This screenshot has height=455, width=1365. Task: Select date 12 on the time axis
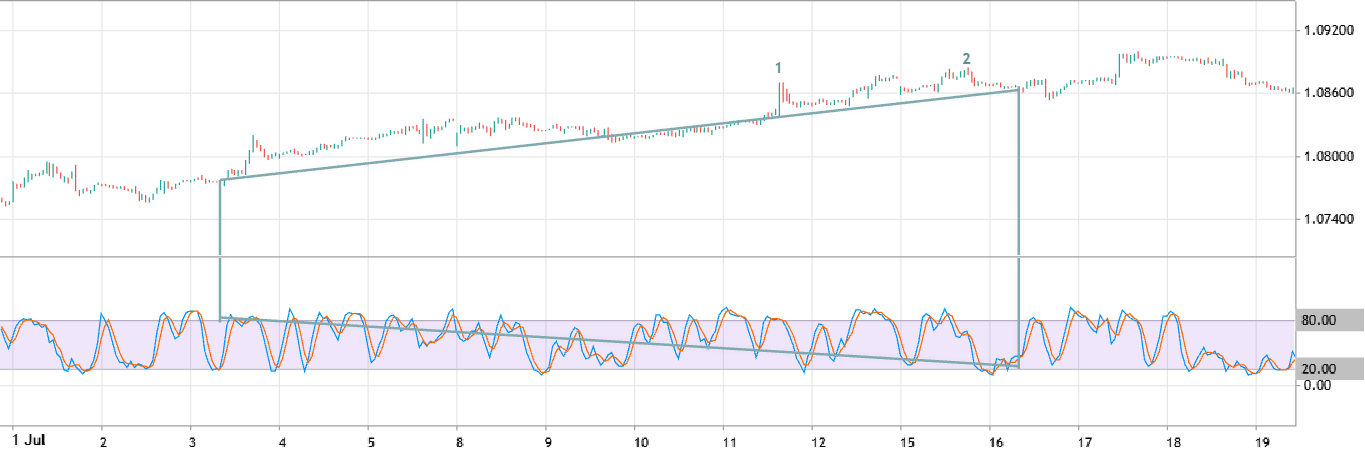(818, 440)
